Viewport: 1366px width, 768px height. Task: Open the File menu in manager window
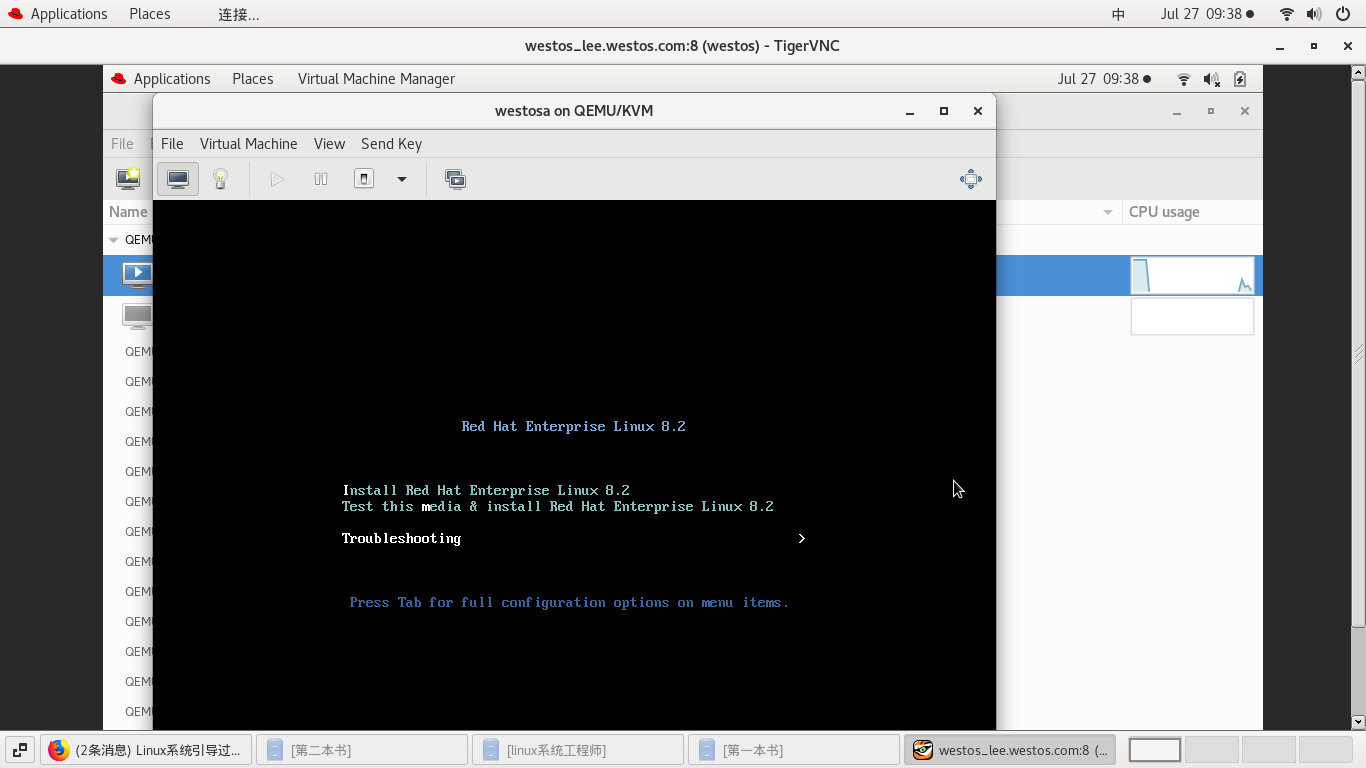click(122, 144)
